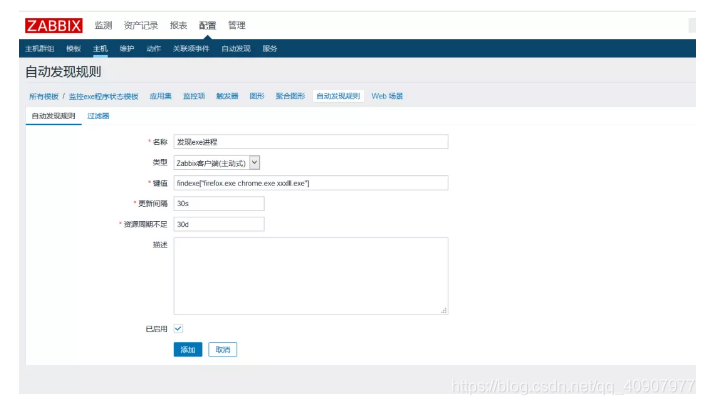
Task: Select 模板 in the blue submenu bar
Action: point(73,48)
